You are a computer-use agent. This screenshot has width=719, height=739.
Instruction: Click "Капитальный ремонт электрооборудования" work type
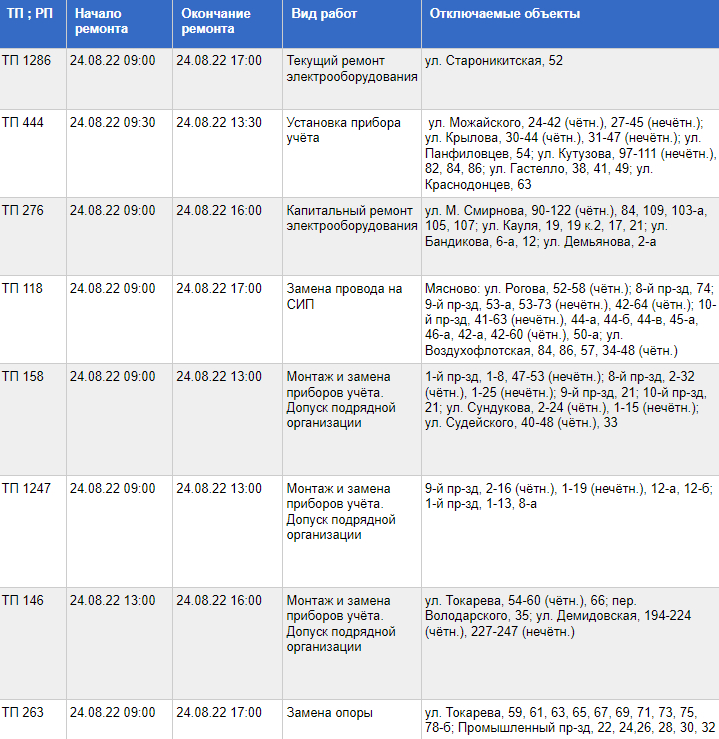pos(351,218)
